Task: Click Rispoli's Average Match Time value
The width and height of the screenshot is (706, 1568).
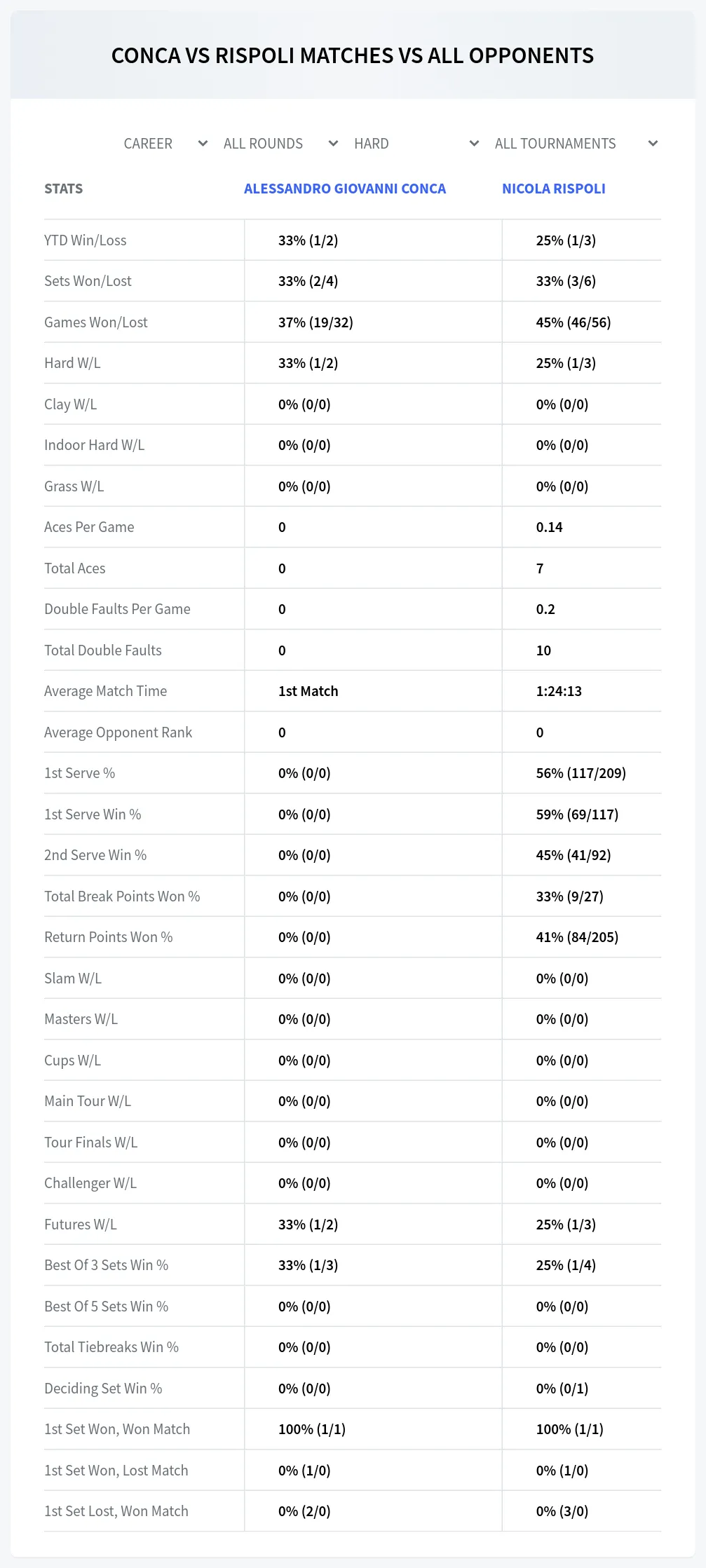Action: click(559, 691)
